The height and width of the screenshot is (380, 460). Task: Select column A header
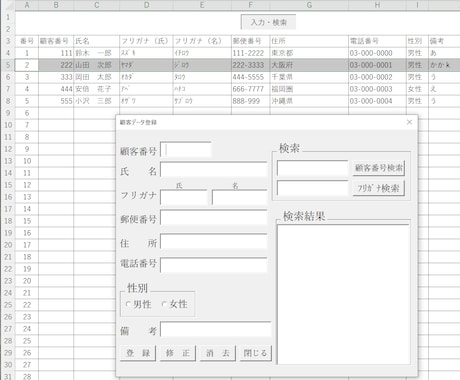27,5
